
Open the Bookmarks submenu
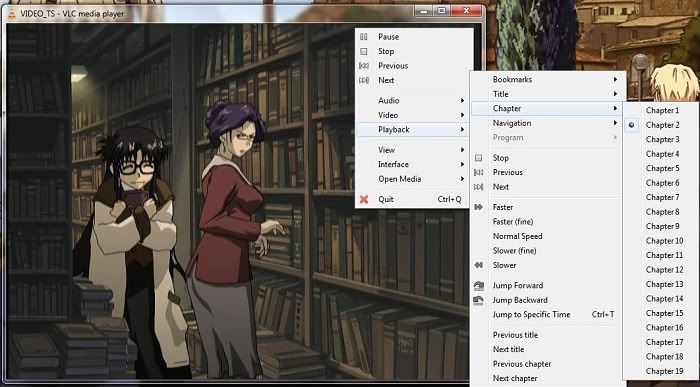click(546, 79)
